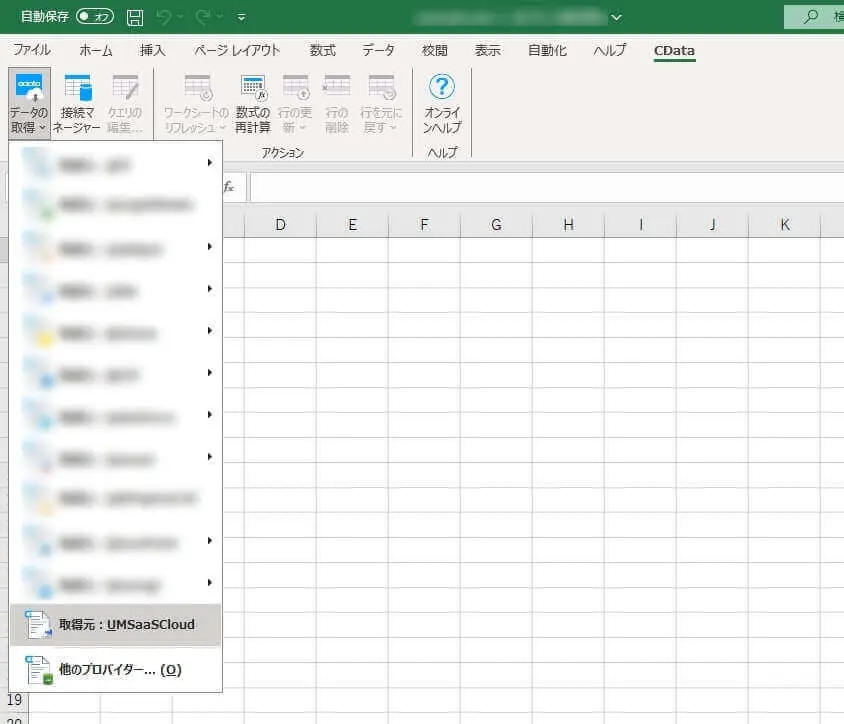Select column I header
Viewport: 844px width, 724px height.
(641, 224)
